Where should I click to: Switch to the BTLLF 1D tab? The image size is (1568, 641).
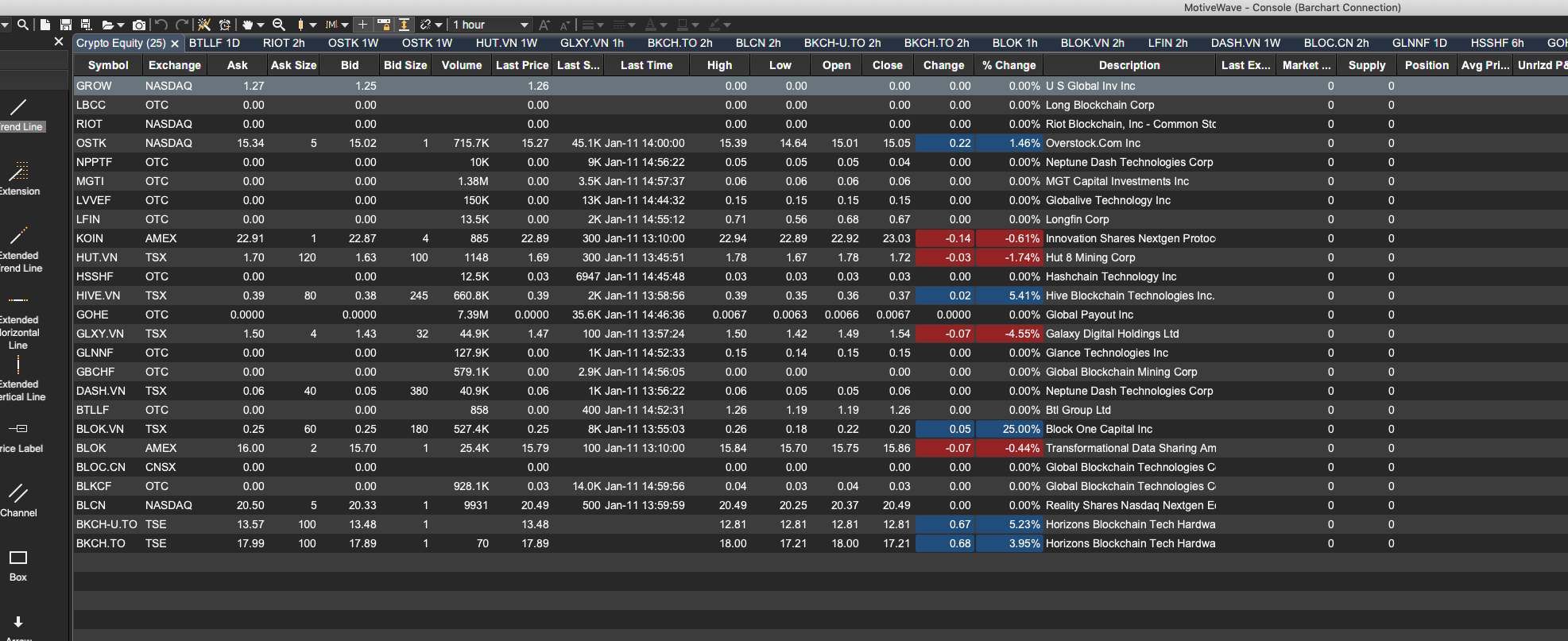(x=215, y=43)
